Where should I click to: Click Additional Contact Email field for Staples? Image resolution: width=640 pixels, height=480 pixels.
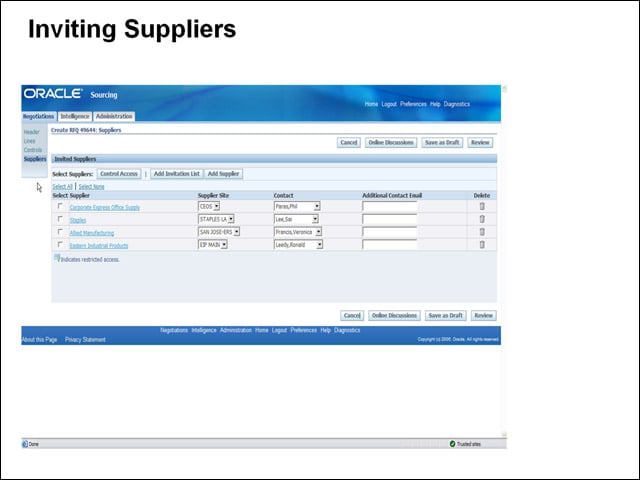390,219
